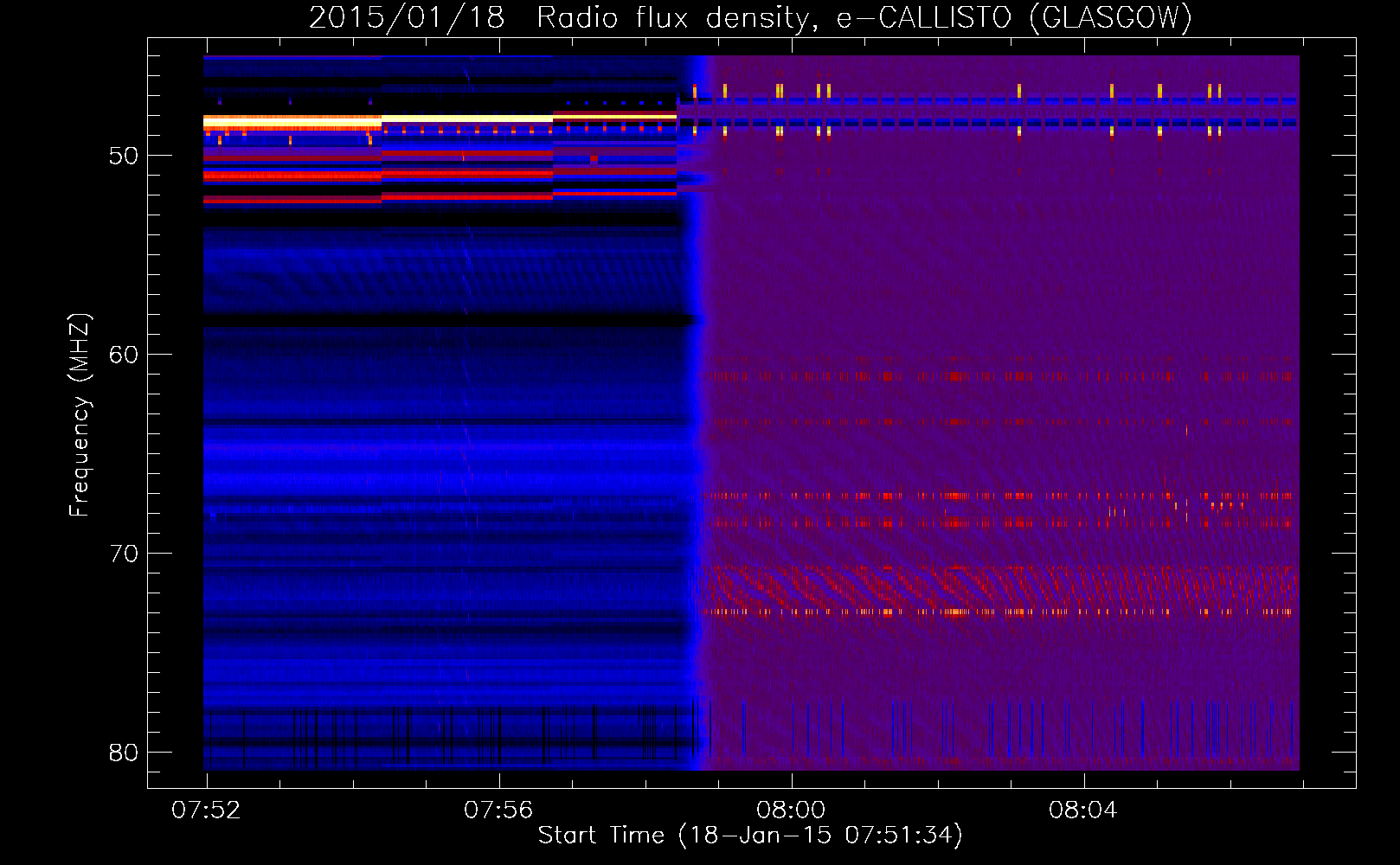Click the 50 MHz frequency tick label
Image resolution: width=1400 pixels, height=865 pixels.
pos(124,156)
